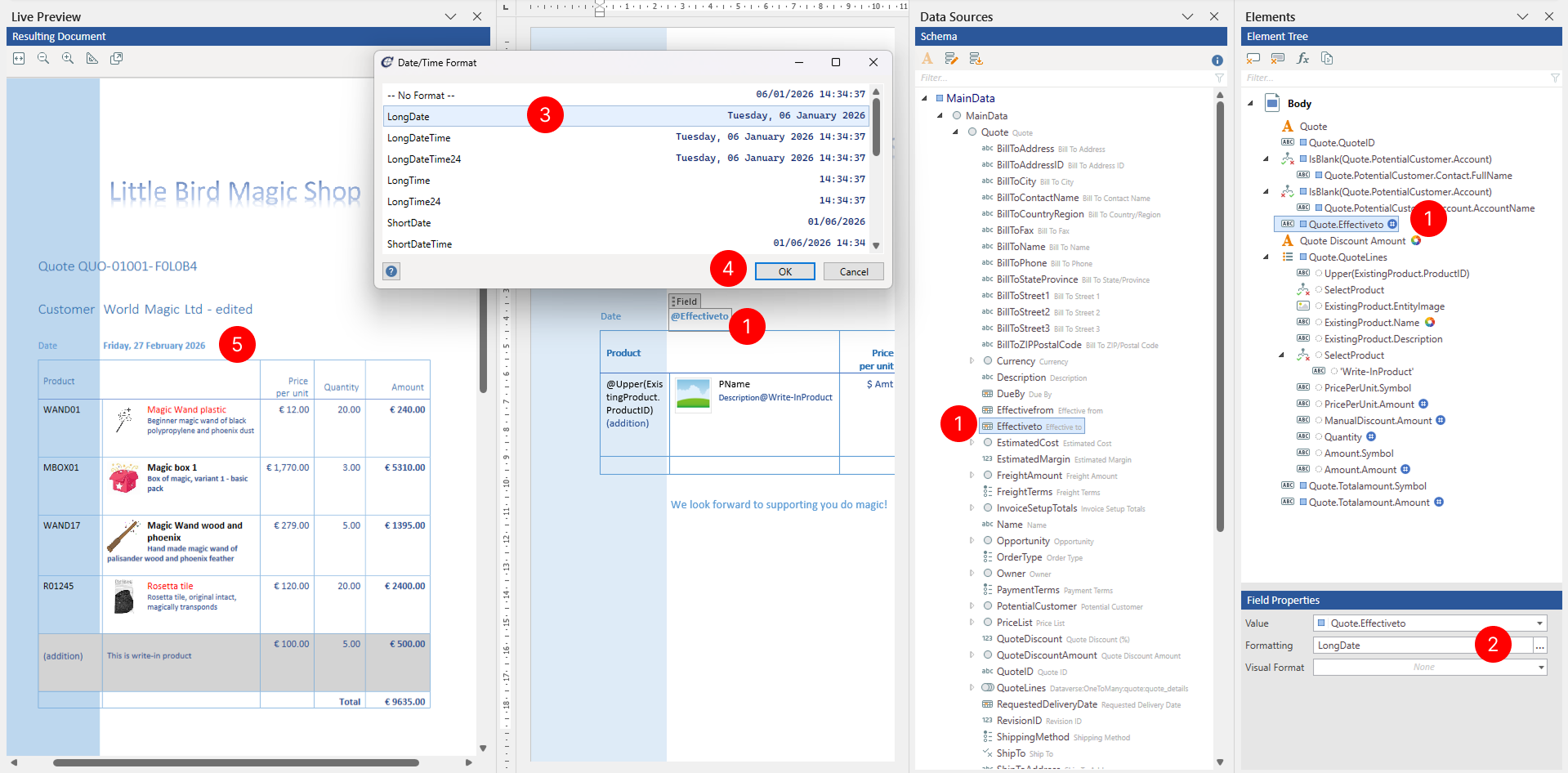Click the plus badge next to PricePerUnit.Amount

[x=1423, y=404]
